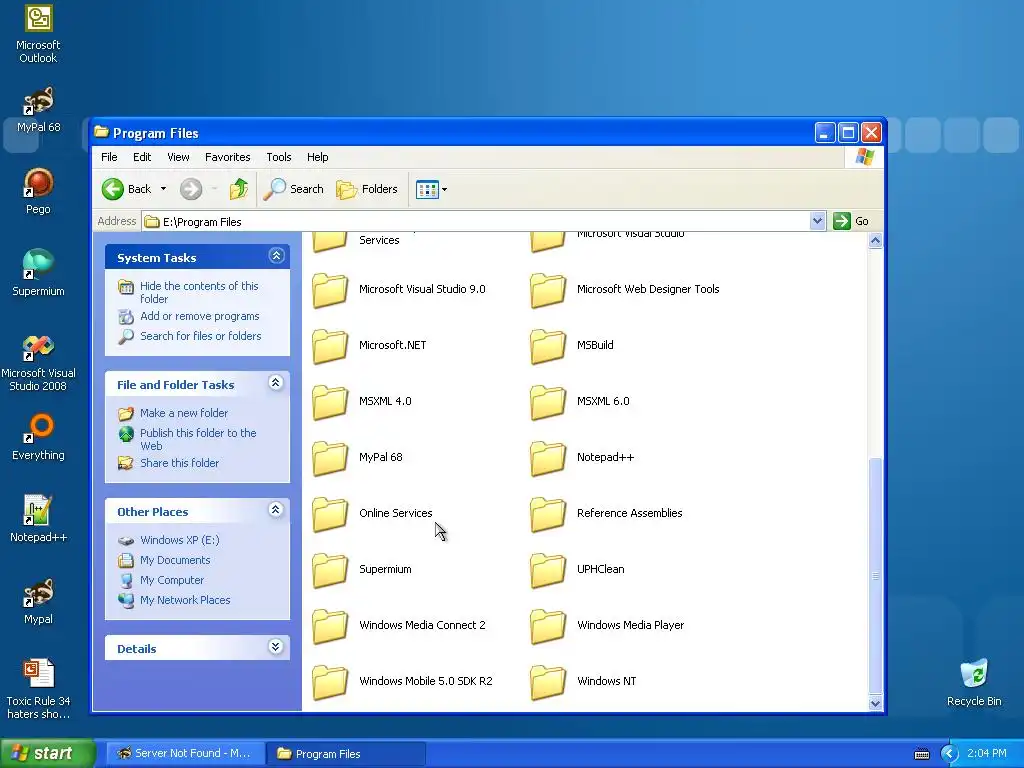The width and height of the screenshot is (1024, 768).
Task: Expand hidden system tray icons arrow
Action: pos(949,754)
